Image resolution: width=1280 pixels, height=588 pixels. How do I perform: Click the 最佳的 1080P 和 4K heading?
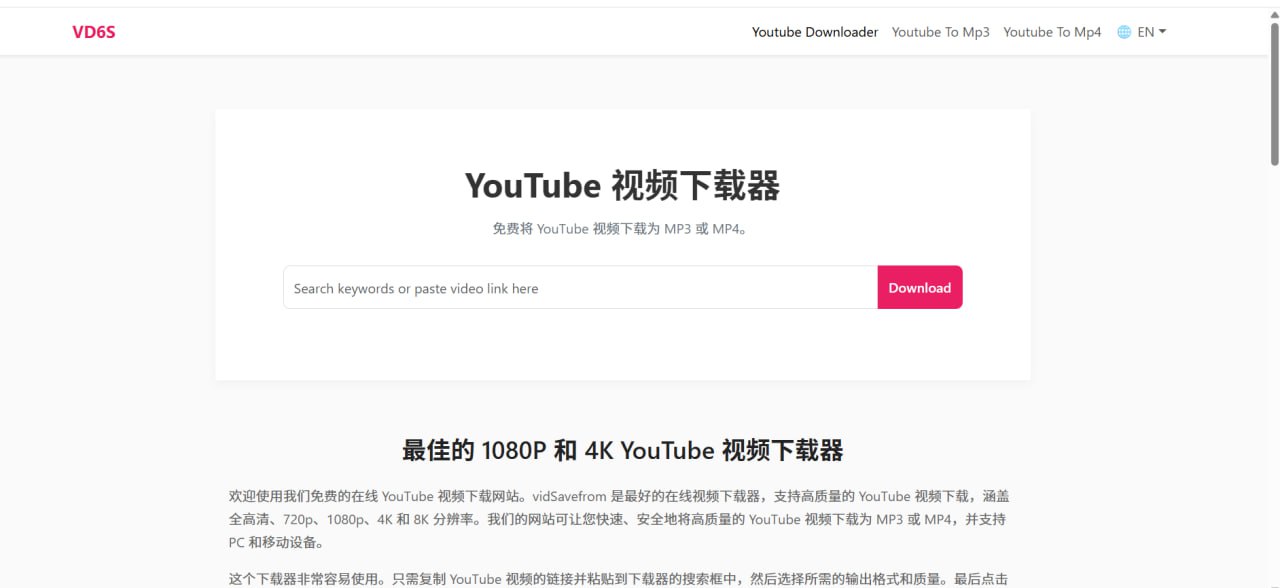coord(622,450)
